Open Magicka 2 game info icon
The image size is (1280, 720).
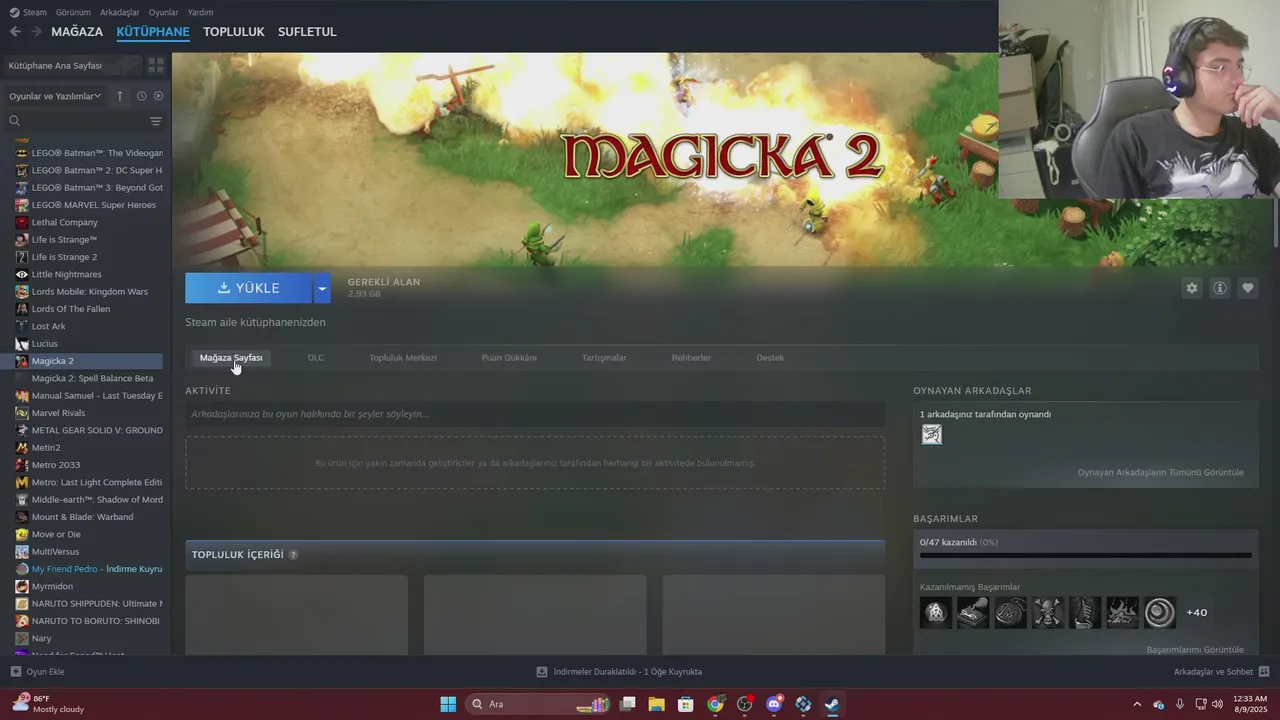(1220, 288)
